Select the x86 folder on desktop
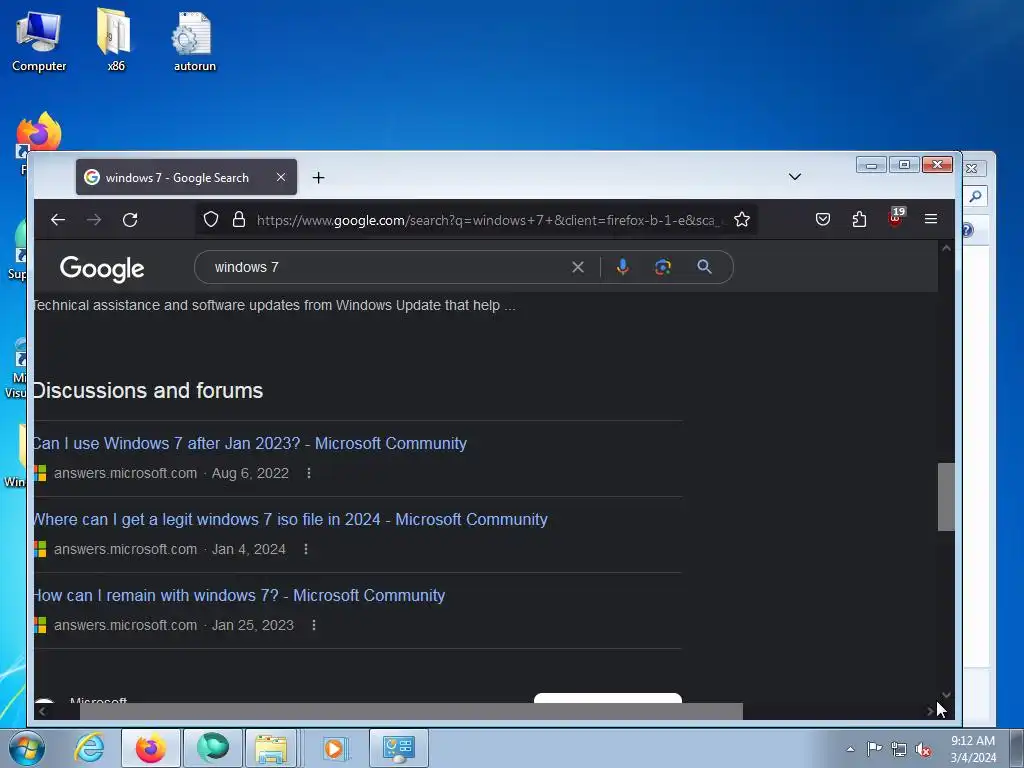The image size is (1024, 768). tap(116, 40)
